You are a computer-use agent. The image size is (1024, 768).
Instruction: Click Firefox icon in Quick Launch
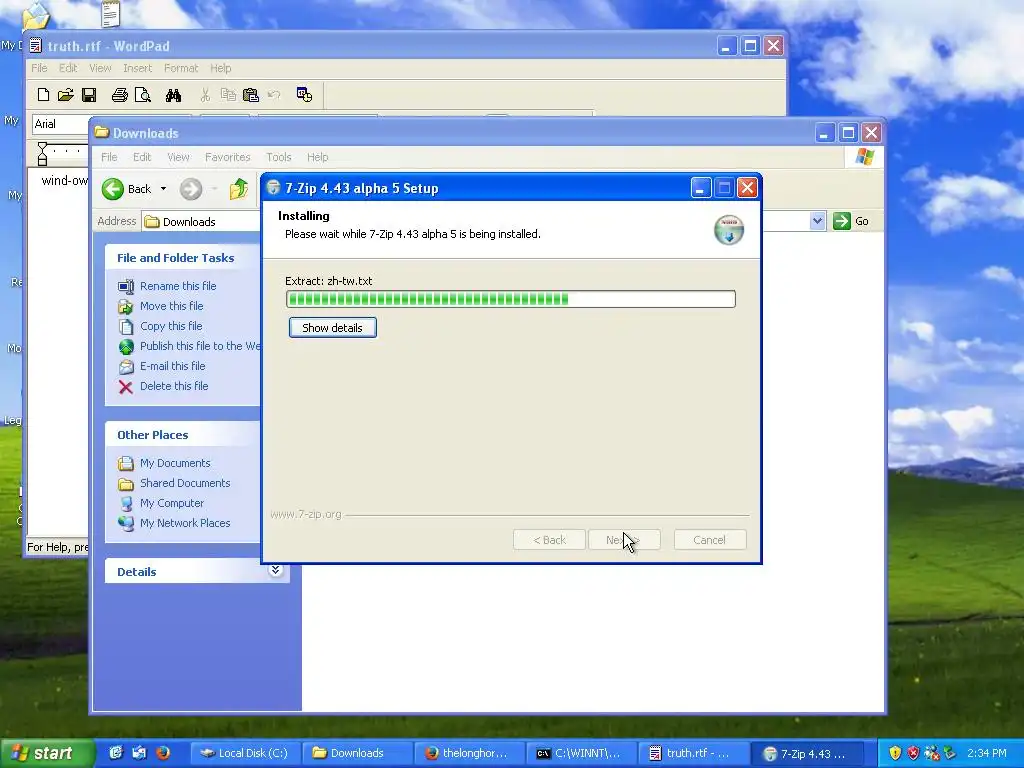point(163,753)
